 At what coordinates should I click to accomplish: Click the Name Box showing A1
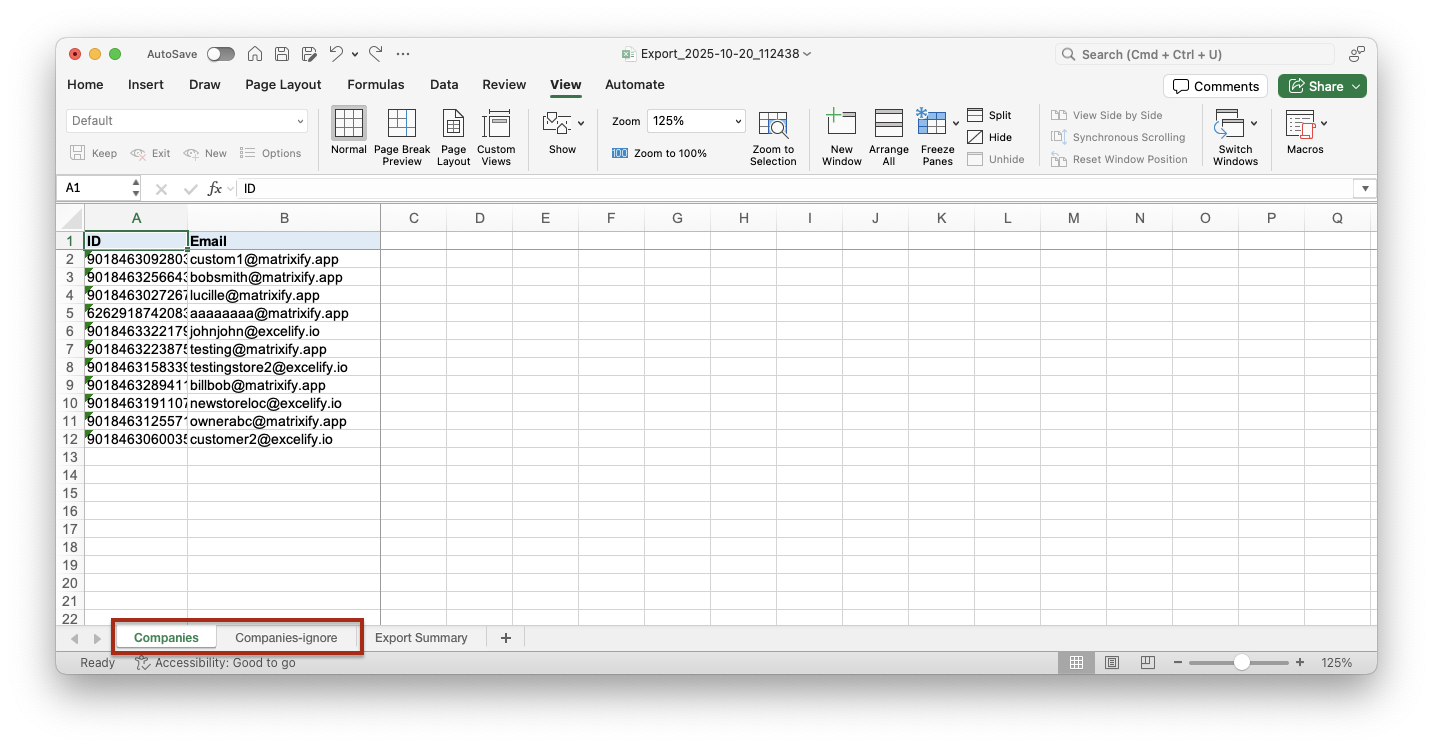97,188
